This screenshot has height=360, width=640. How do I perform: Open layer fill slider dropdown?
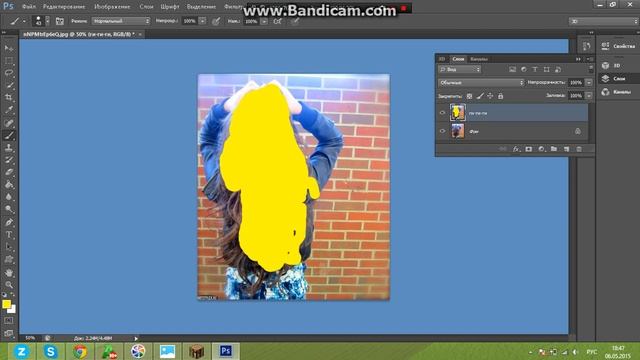589,96
